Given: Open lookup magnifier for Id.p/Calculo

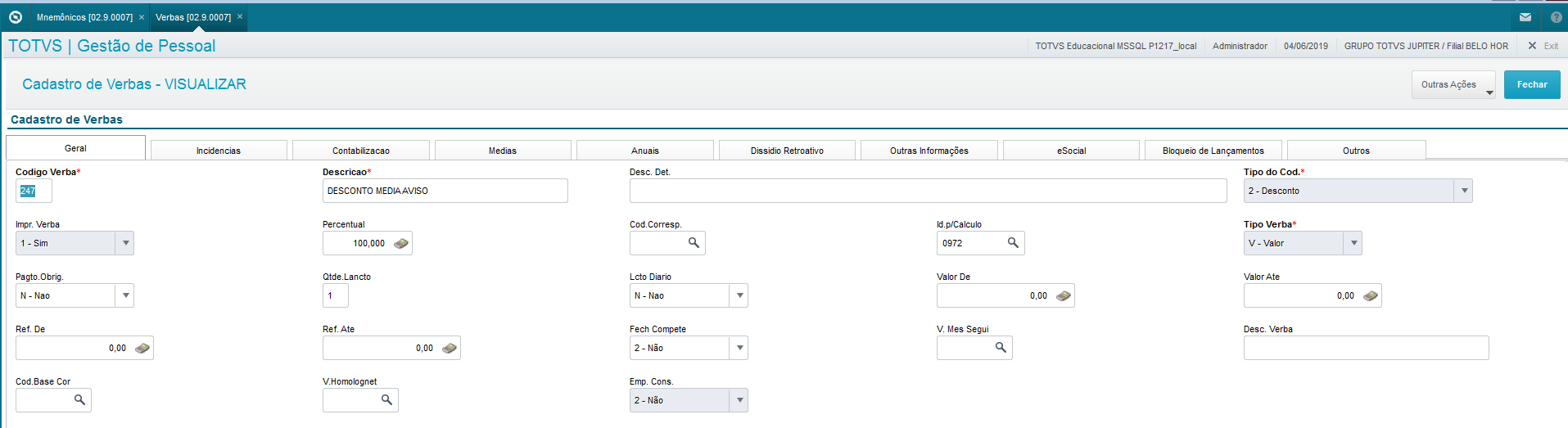Looking at the screenshot, I should [1013, 243].
